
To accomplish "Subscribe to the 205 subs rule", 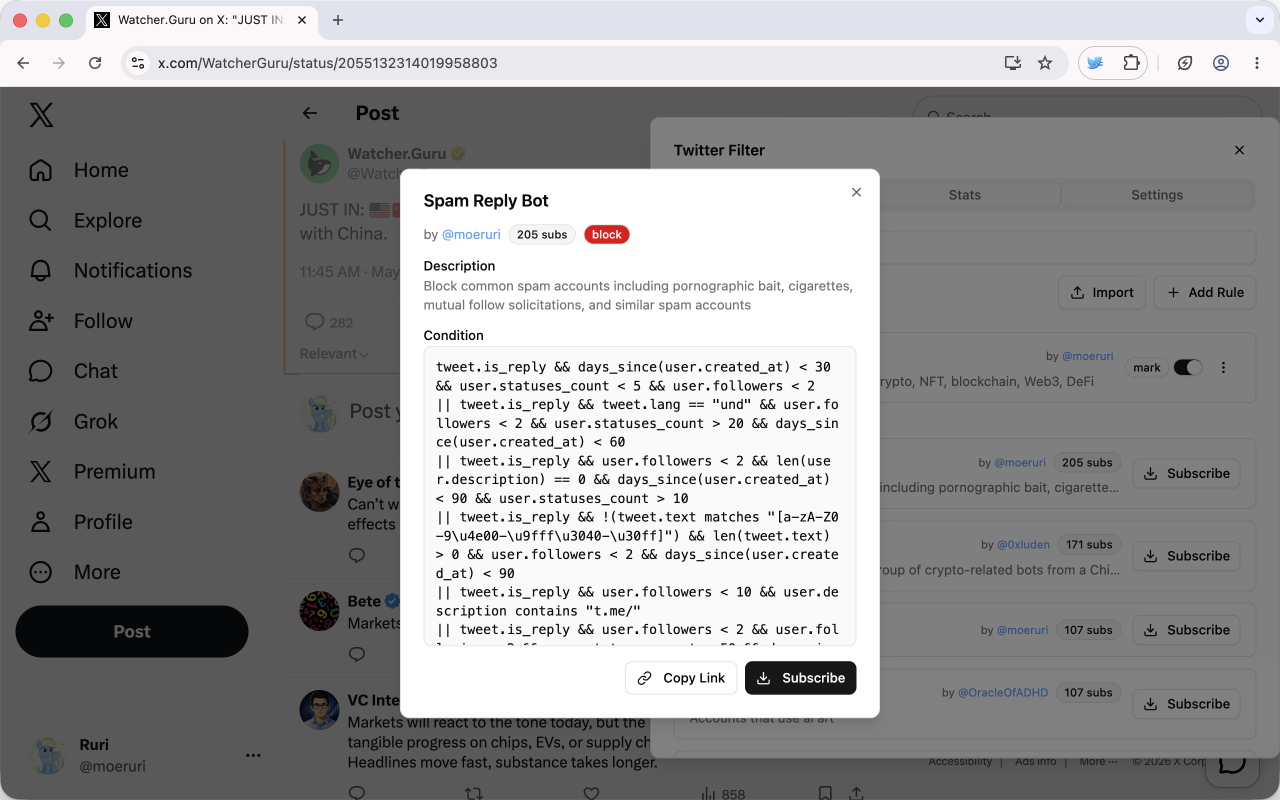I will click(1186, 474).
